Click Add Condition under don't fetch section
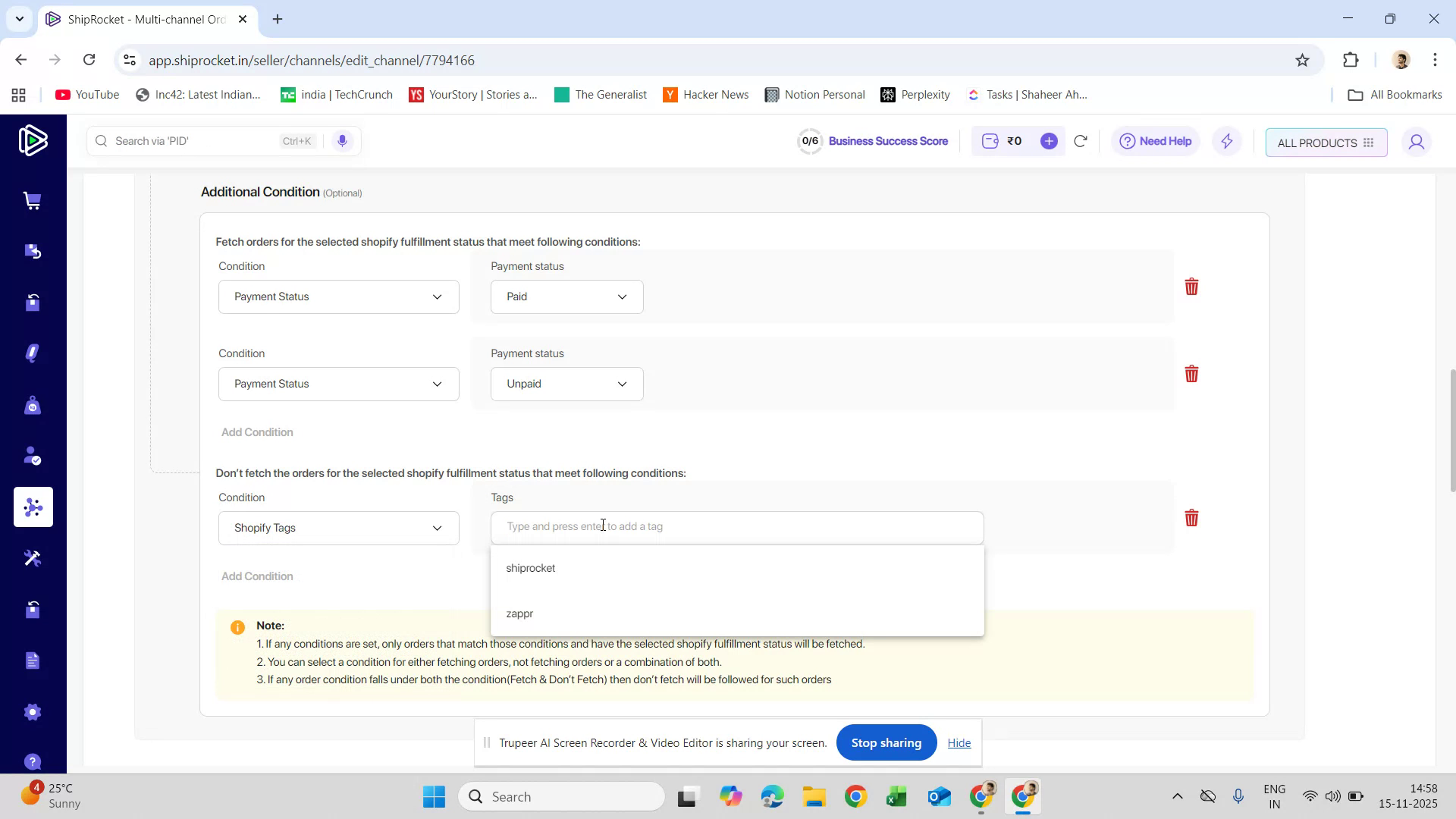The height and width of the screenshot is (819, 1456). [x=257, y=576]
